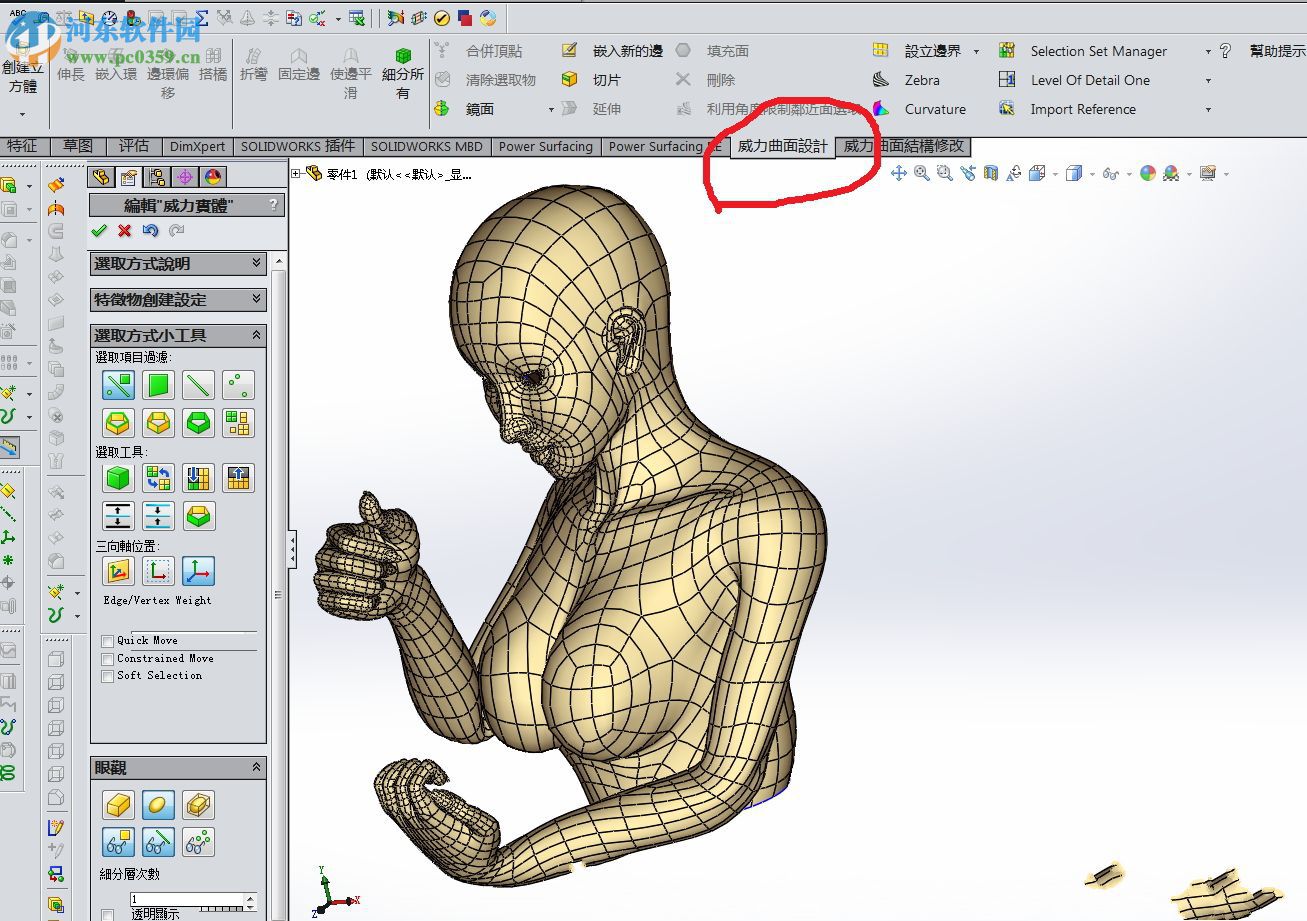Toggle the 透明顯示 transparency checkbox
This screenshot has height=921, width=1307.
tap(107, 914)
